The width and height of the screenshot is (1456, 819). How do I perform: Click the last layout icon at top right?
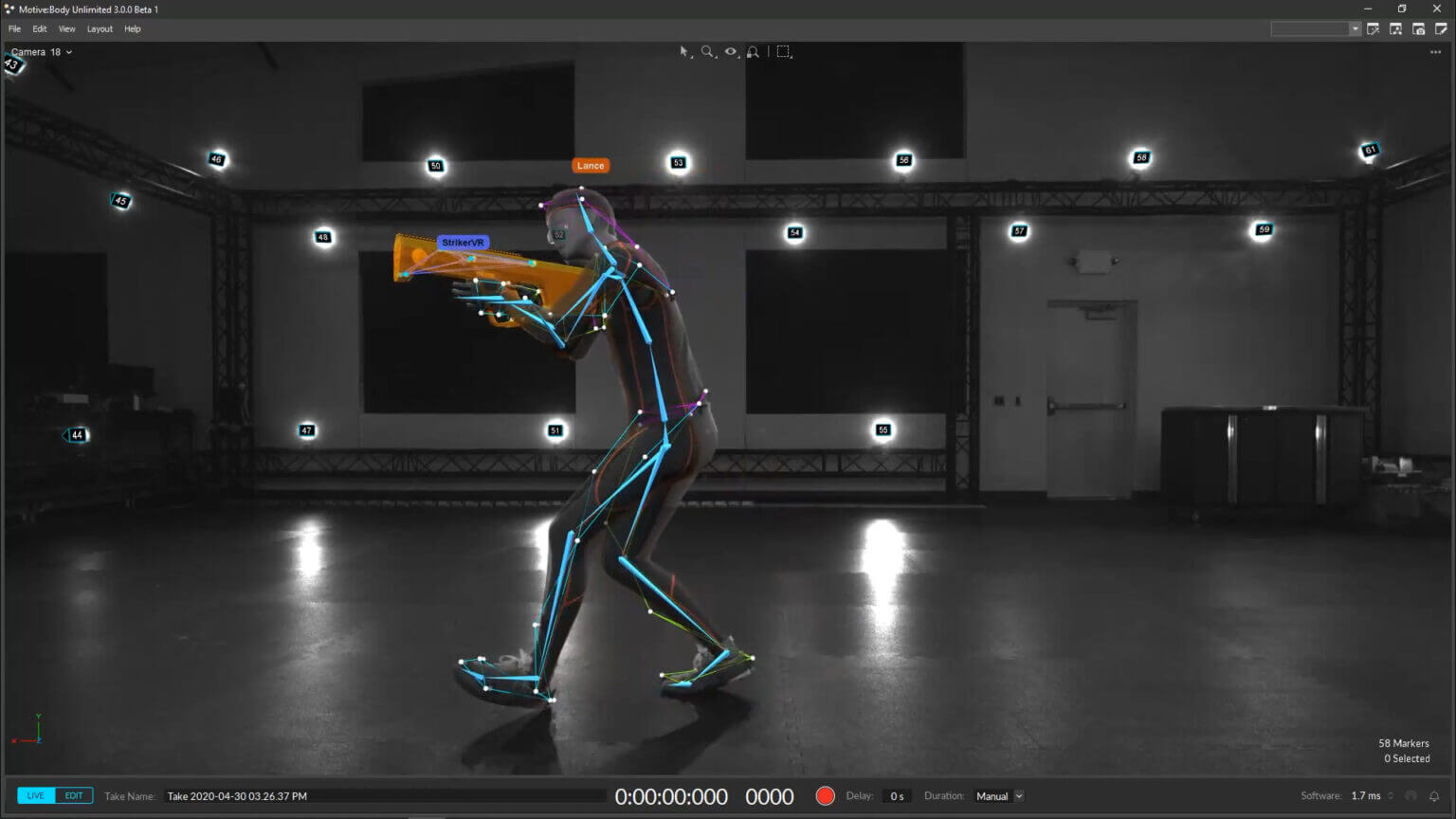(x=1441, y=29)
